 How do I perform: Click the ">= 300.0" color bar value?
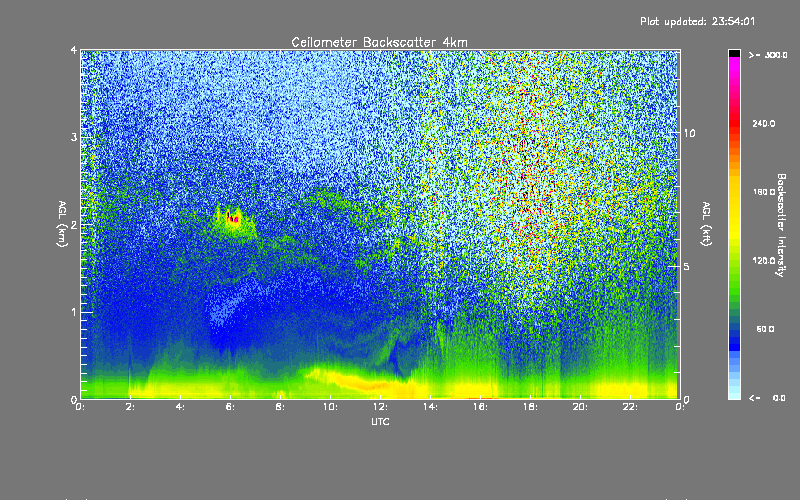pos(768,55)
